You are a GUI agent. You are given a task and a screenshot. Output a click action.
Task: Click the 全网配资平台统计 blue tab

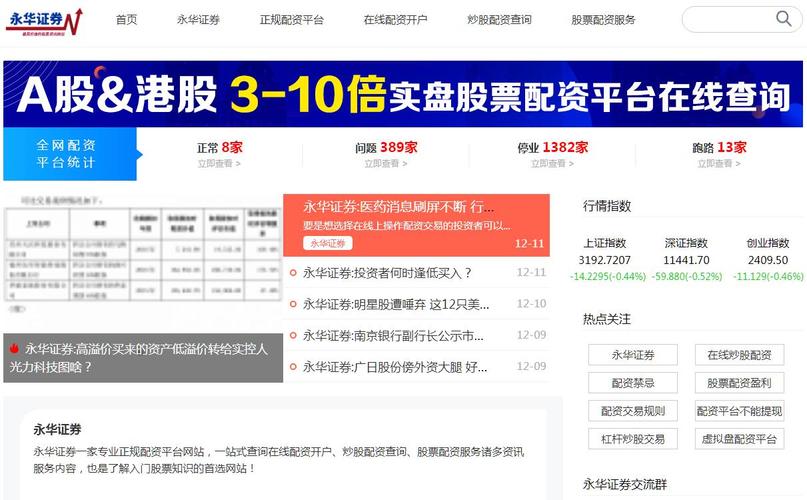[71, 154]
